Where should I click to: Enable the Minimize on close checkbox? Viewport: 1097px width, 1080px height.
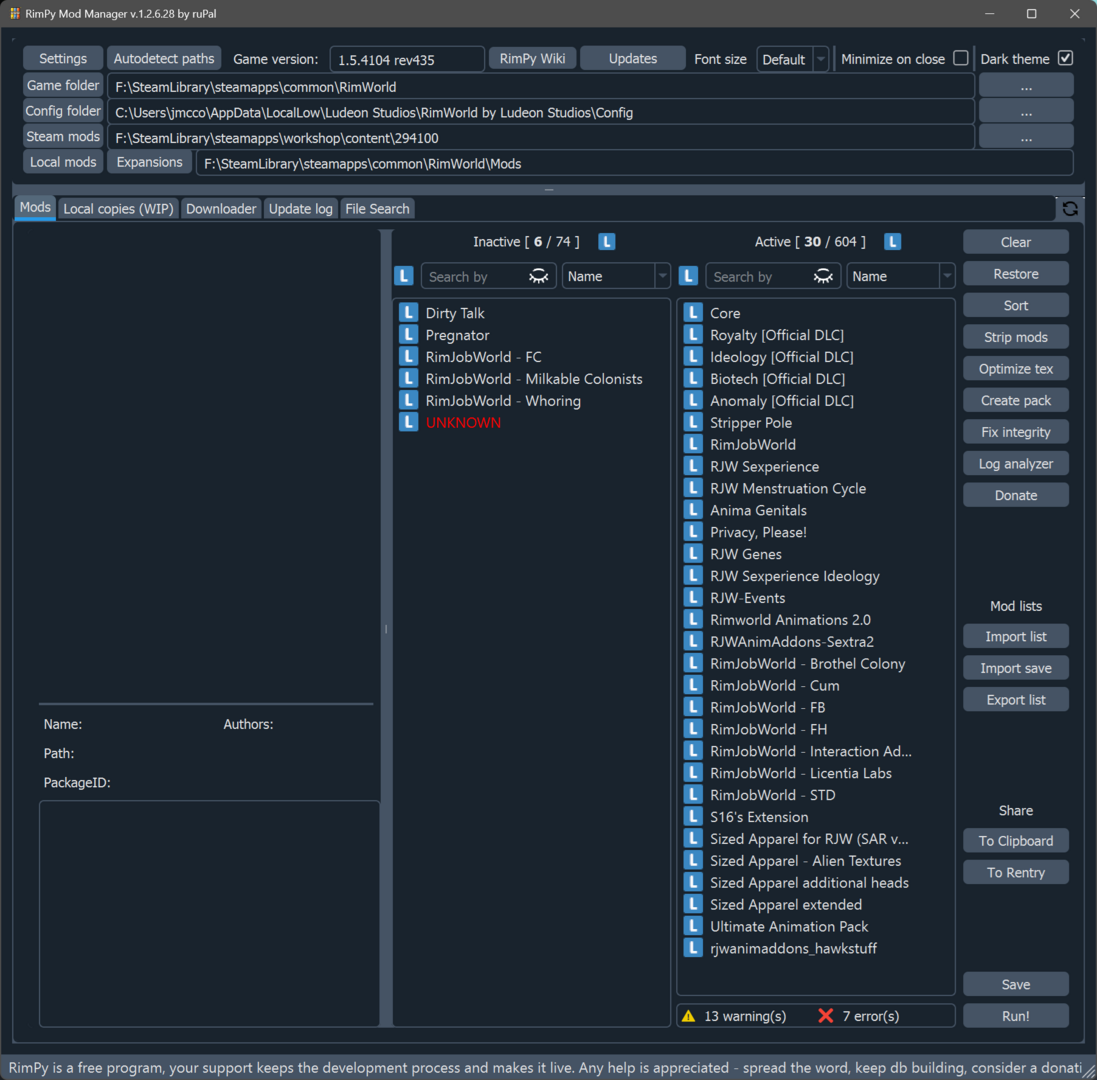961,58
